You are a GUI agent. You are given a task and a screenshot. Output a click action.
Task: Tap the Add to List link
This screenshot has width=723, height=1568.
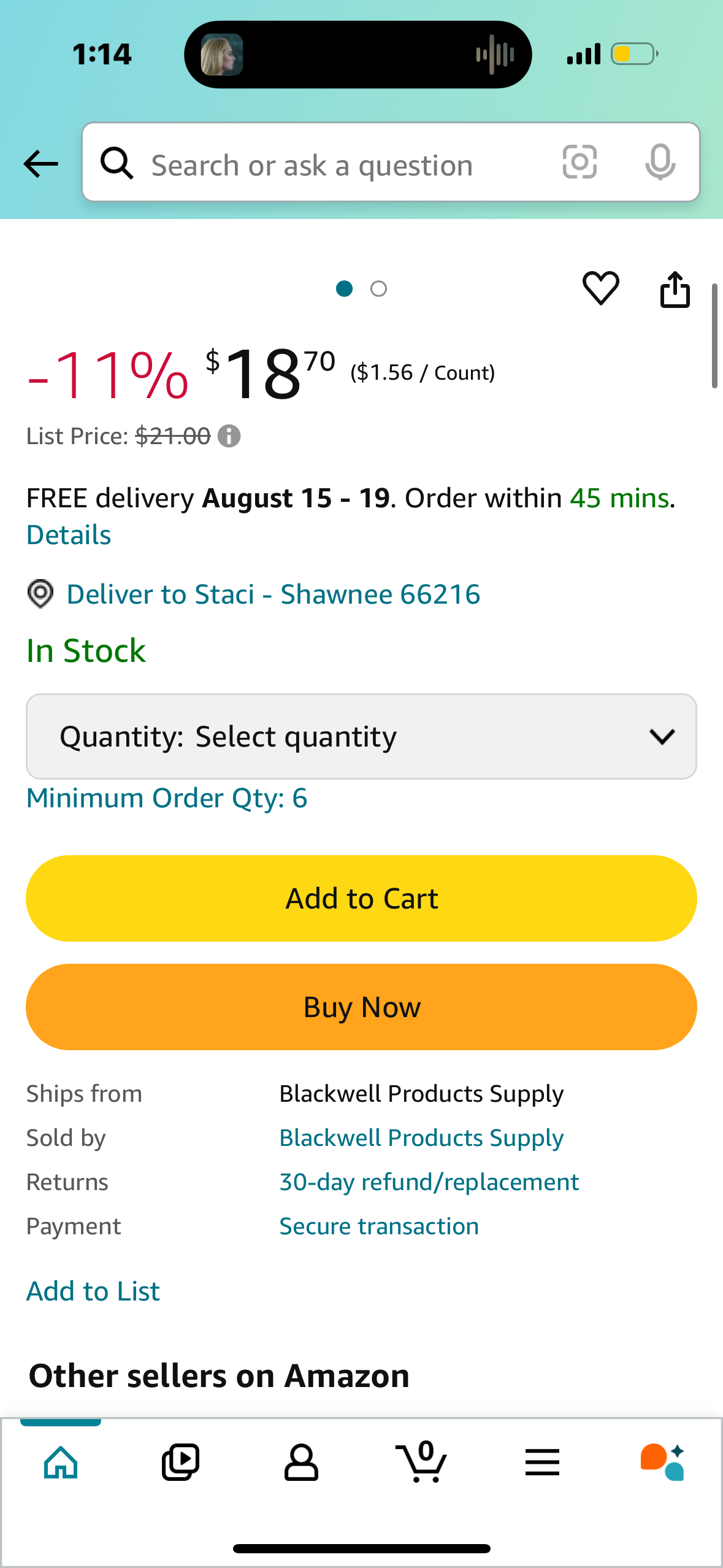pyautogui.click(x=93, y=1291)
